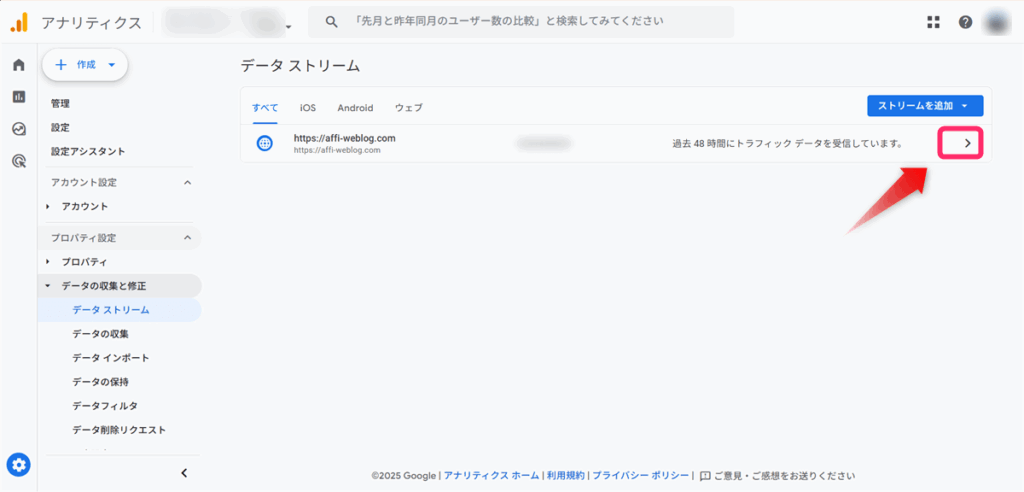1024x492 pixels.
Task: Collapse the データの収集と修正 tree item
Action: point(48,286)
